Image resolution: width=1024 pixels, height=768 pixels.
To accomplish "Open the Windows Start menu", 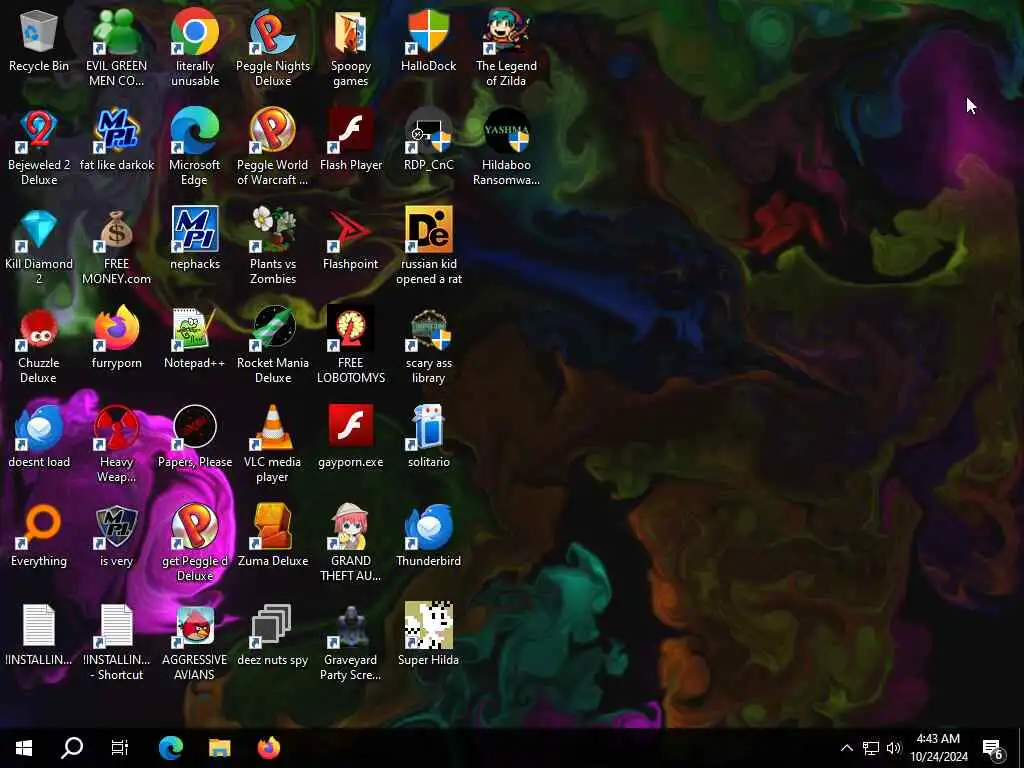I will click(24, 748).
